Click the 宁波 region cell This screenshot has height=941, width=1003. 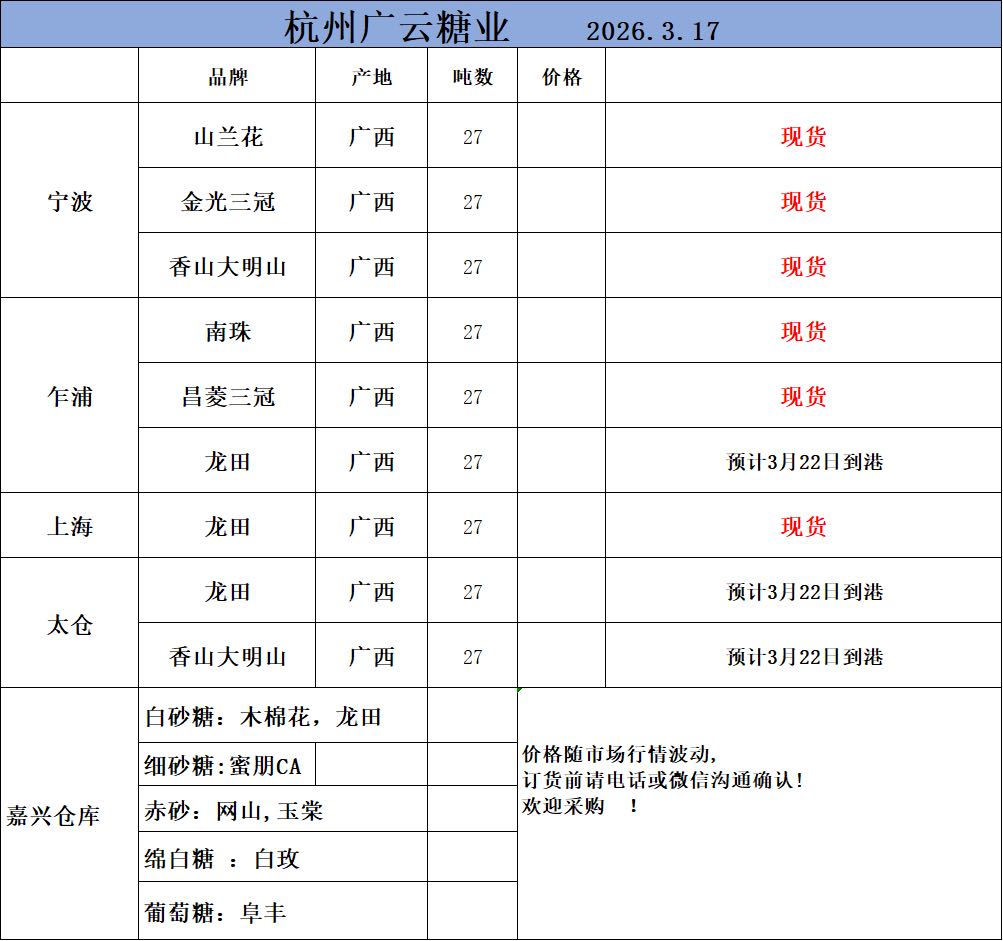pos(70,202)
